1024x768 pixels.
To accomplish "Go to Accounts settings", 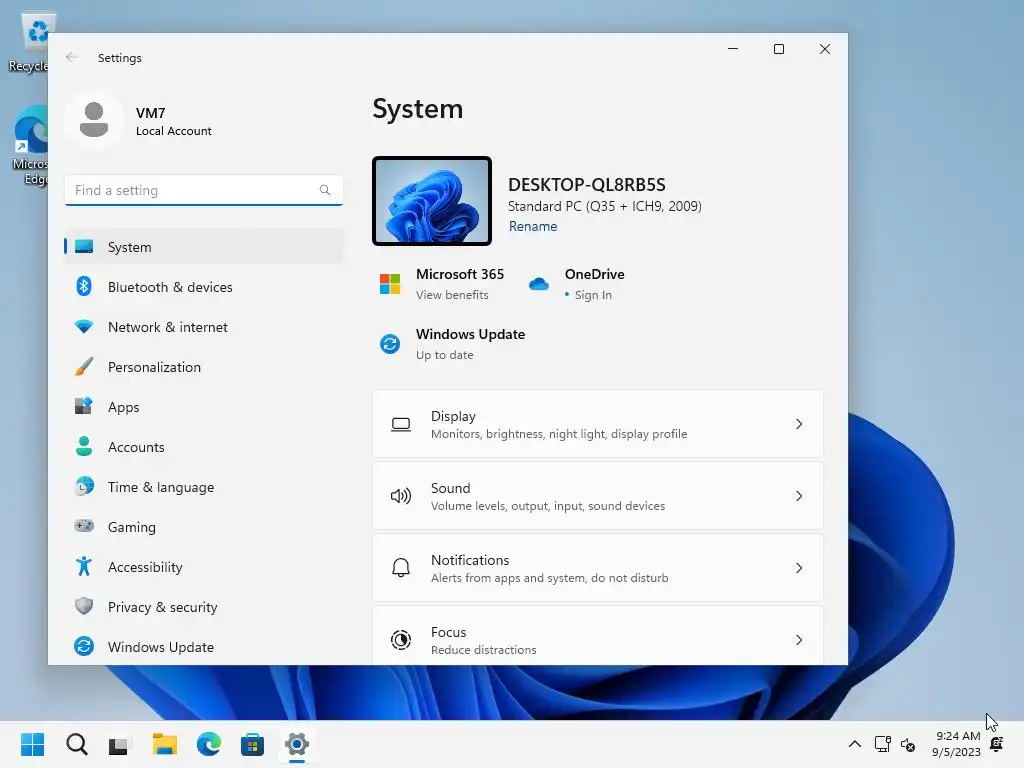I will [x=204, y=447].
